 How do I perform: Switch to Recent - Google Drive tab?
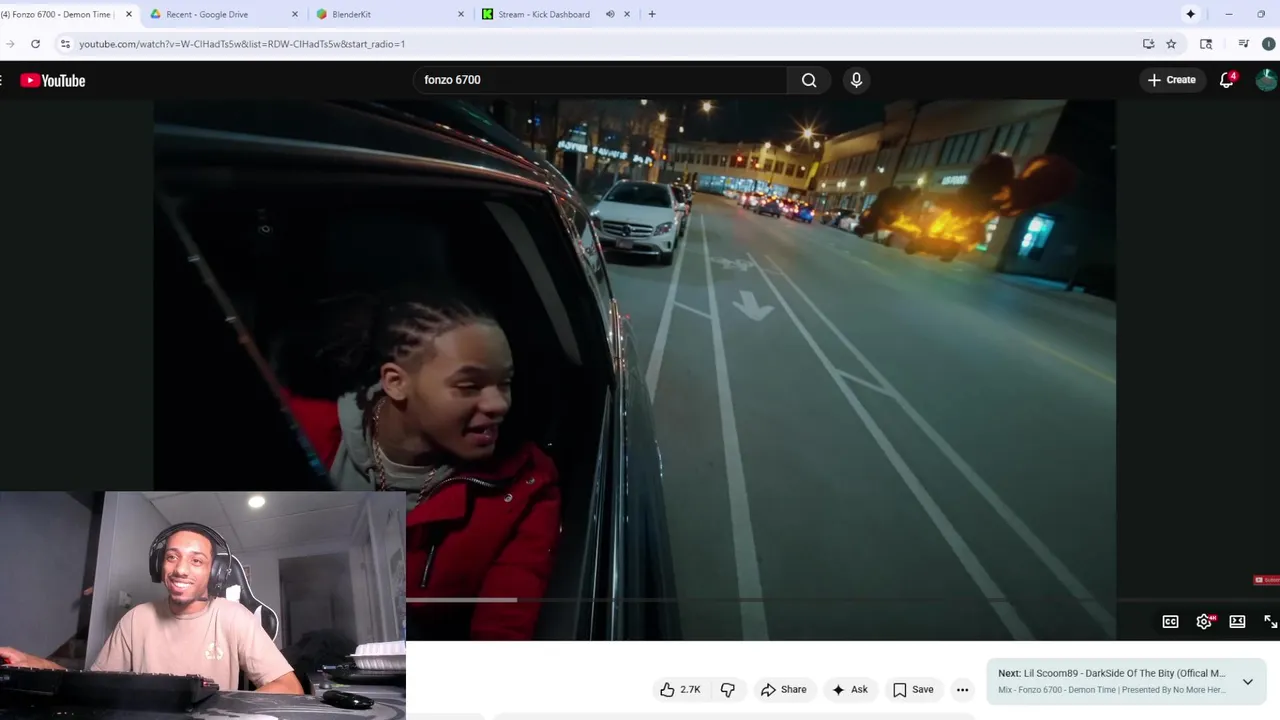coord(225,14)
